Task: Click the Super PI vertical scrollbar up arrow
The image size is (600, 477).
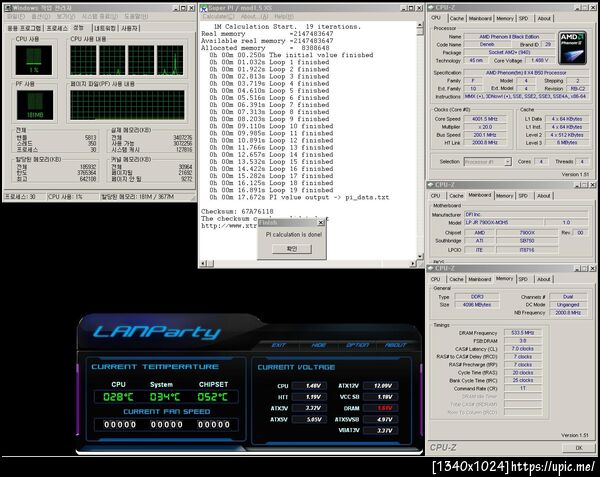Action: point(420,25)
